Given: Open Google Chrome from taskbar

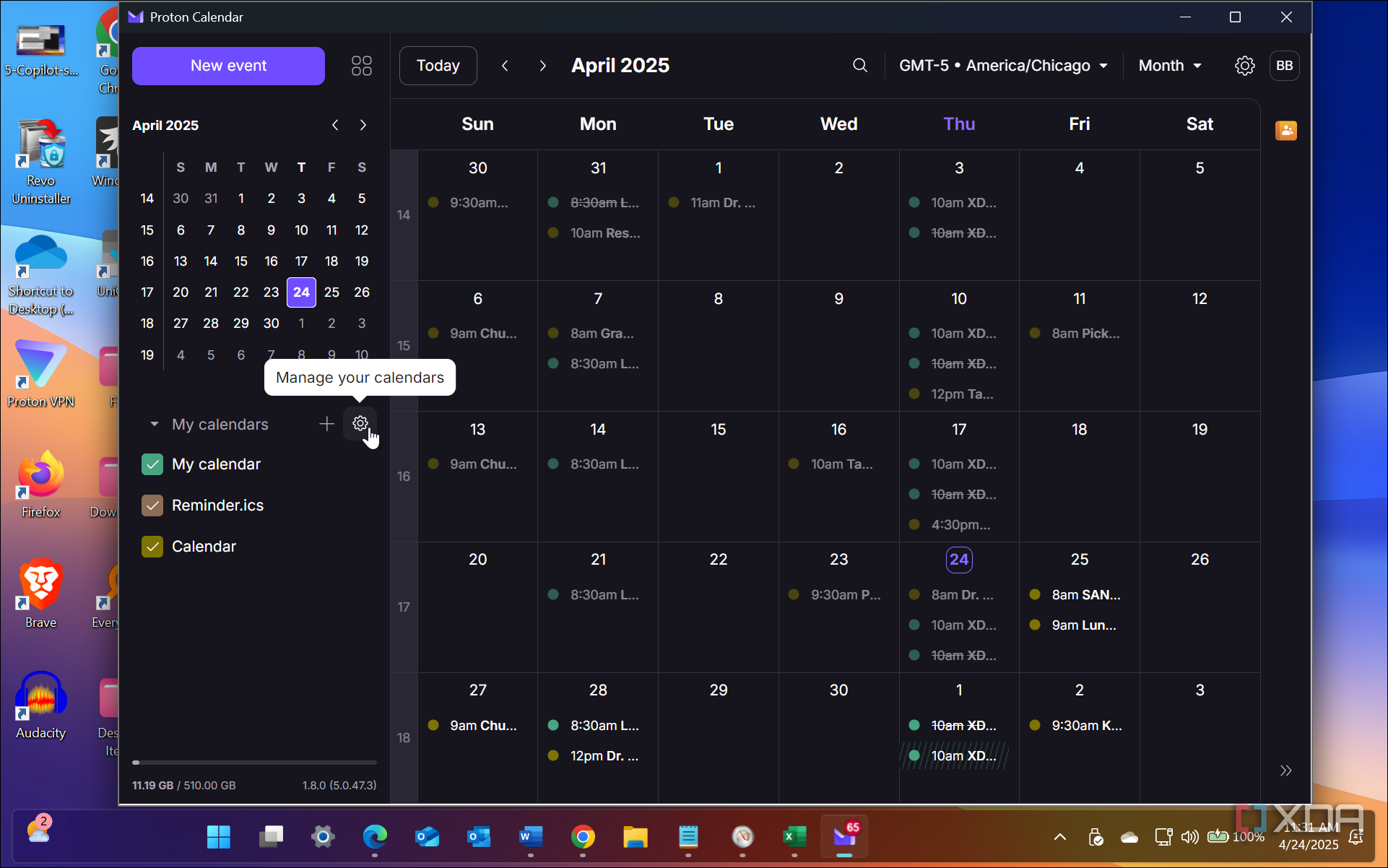Looking at the screenshot, I should click(x=583, y=837).
